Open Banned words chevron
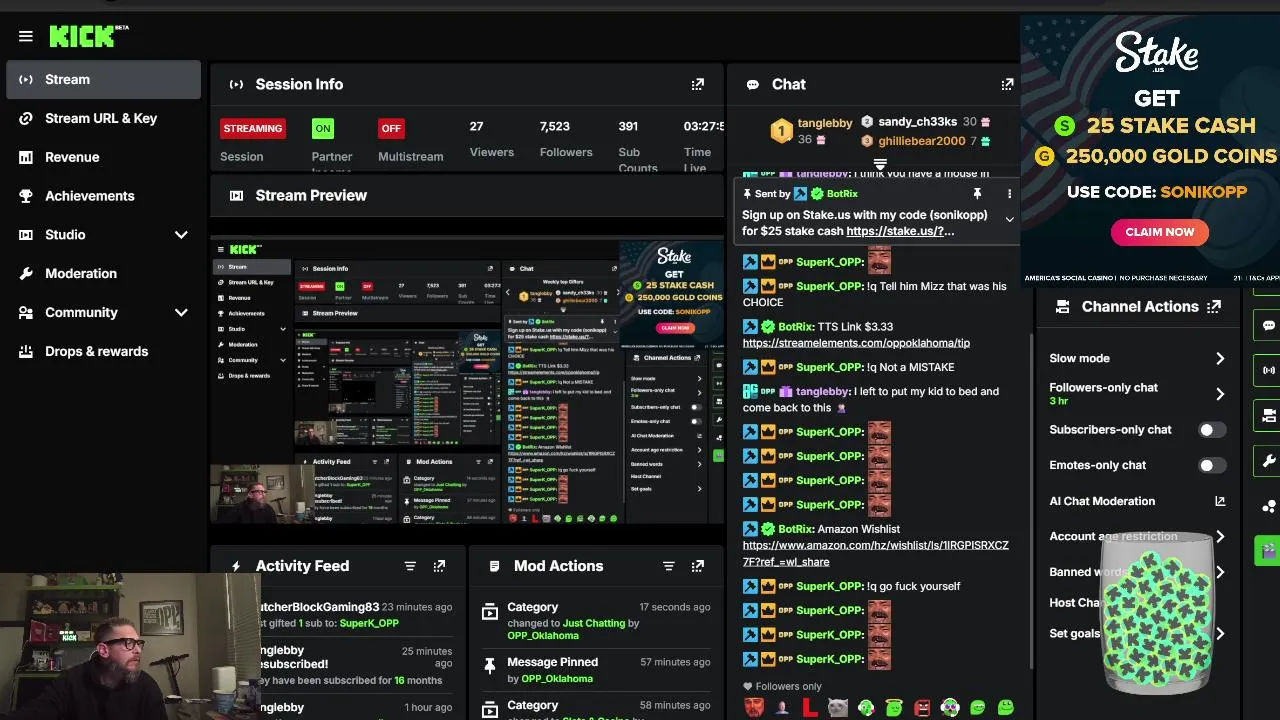 pyautogui.click(x=1220, y=572)
